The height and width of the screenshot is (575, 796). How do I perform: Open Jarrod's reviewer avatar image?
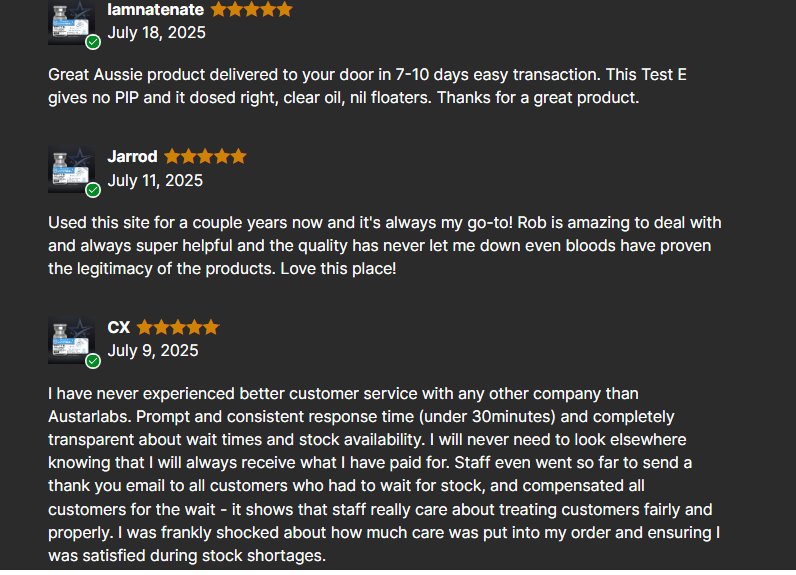70,168
